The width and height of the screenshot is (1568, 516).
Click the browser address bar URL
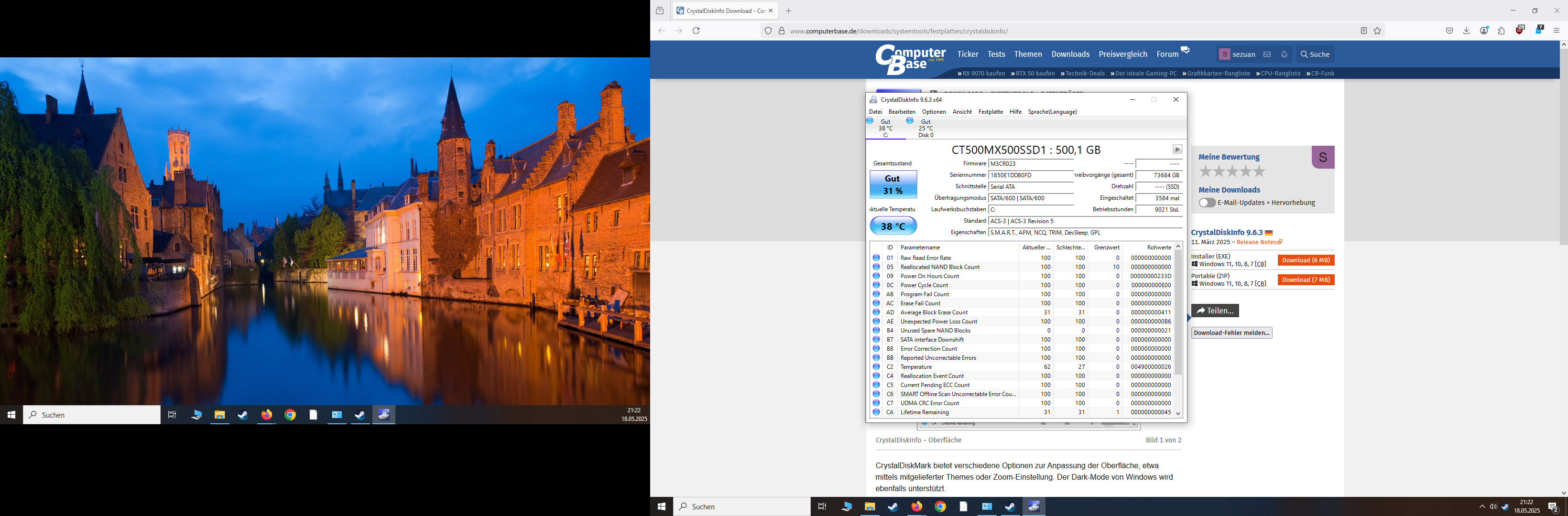click(898, 31)
